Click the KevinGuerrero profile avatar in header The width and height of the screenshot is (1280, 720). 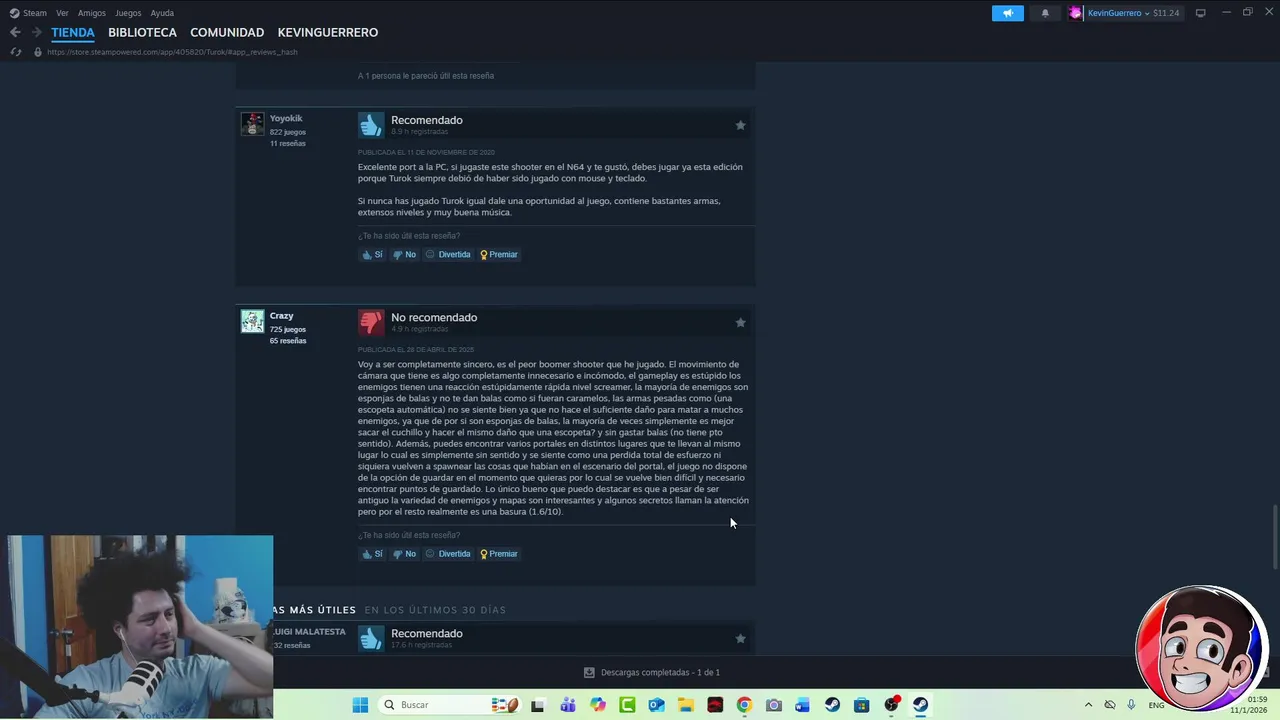pyautogui.click(x=1075, y=13)
